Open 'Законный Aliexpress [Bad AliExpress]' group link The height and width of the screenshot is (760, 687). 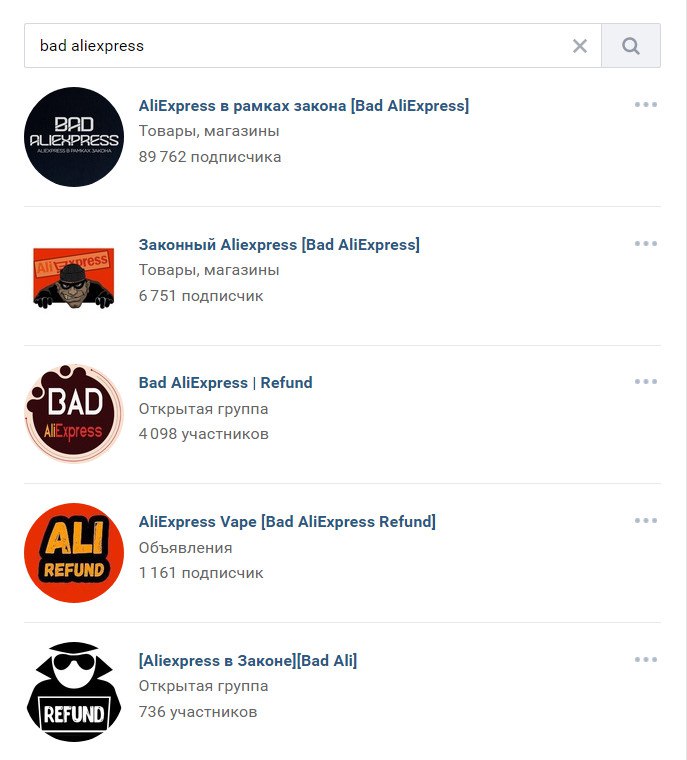(279, 244)
